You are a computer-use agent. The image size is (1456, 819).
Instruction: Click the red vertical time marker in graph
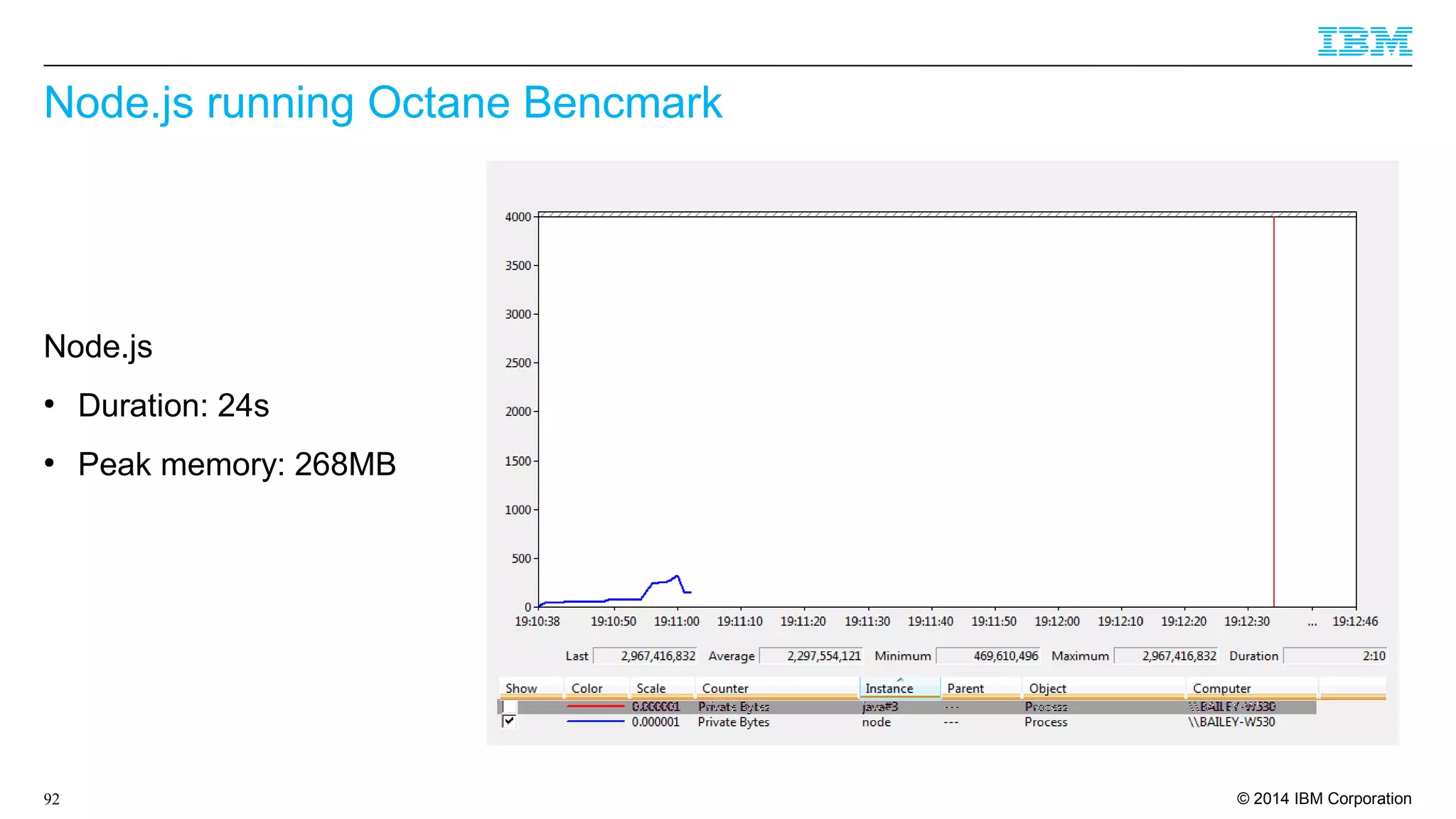pyautogui.click(x=1274, y=412)
